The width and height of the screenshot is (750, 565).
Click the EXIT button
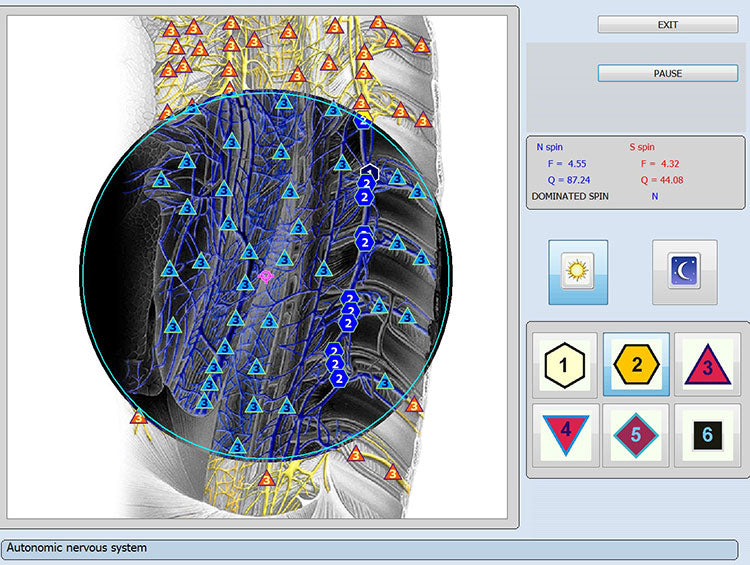(667, 24)
